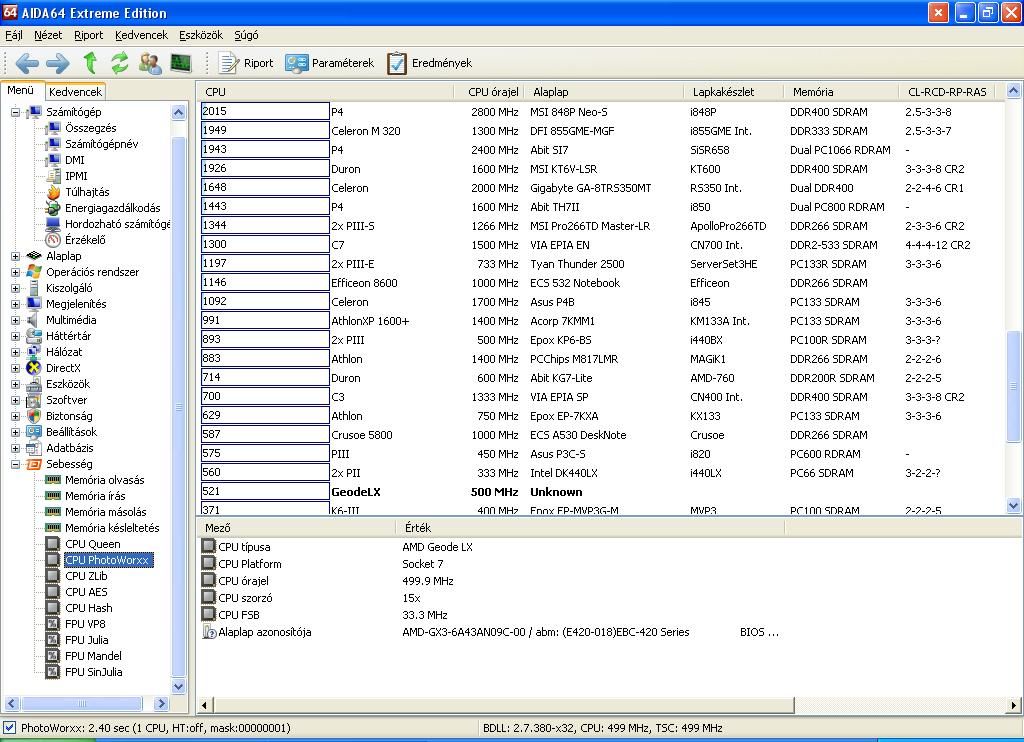Select Memória olvasás benchmark

click(104, 480)
